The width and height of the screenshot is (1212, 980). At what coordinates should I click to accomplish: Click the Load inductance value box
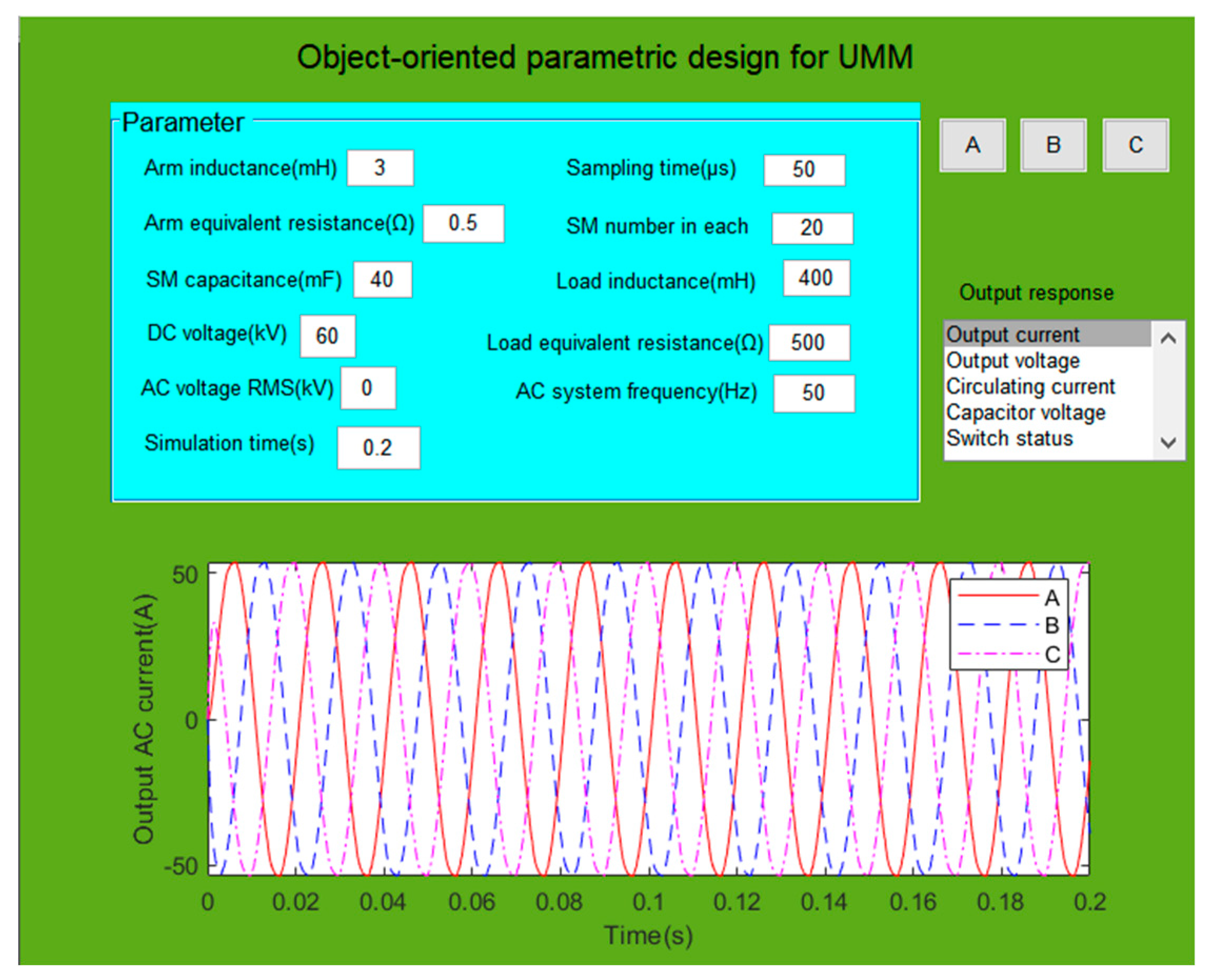pyautogui.click(x=816, y=278)
